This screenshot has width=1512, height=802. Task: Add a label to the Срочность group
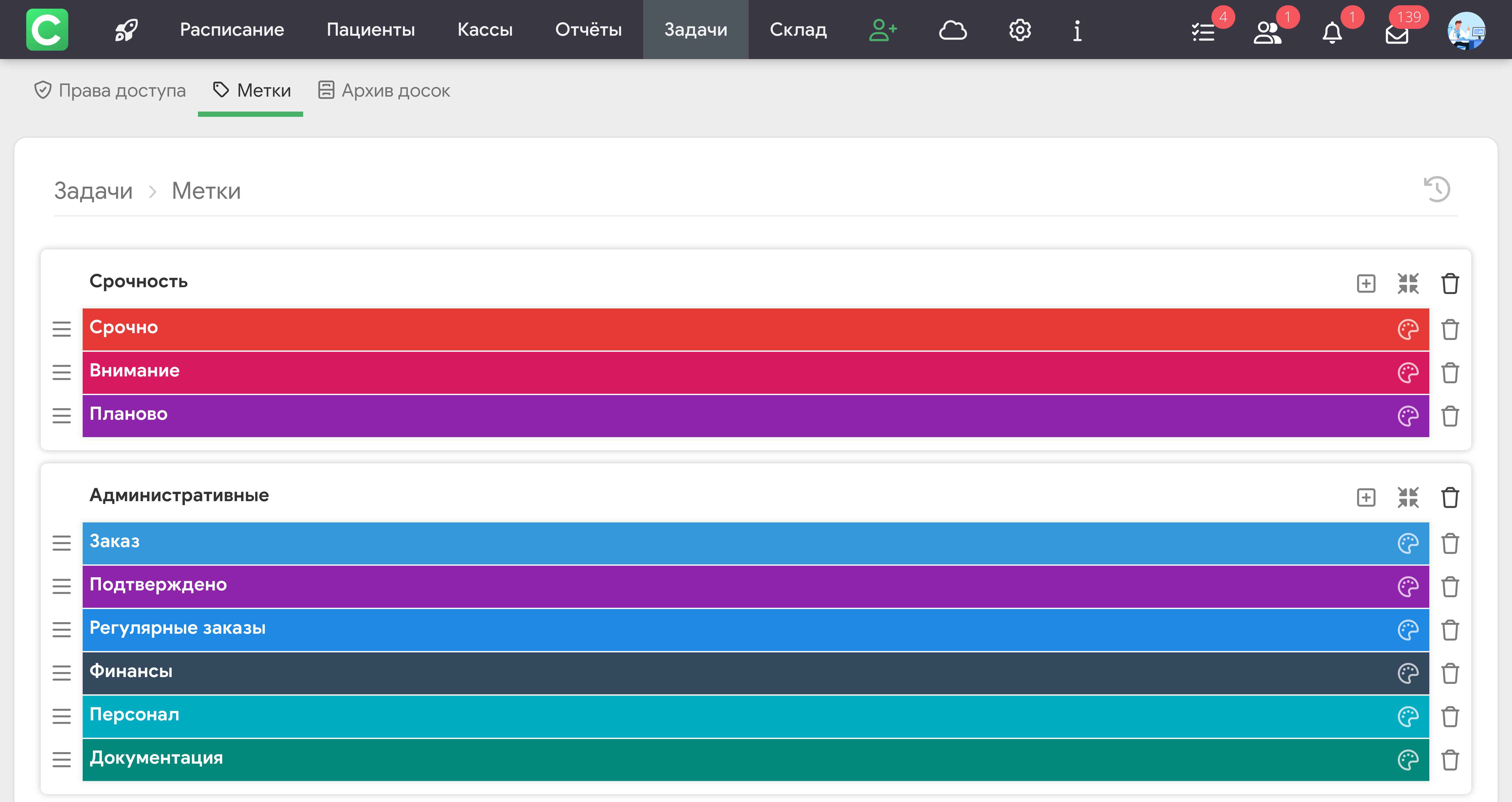(1366, 284)
